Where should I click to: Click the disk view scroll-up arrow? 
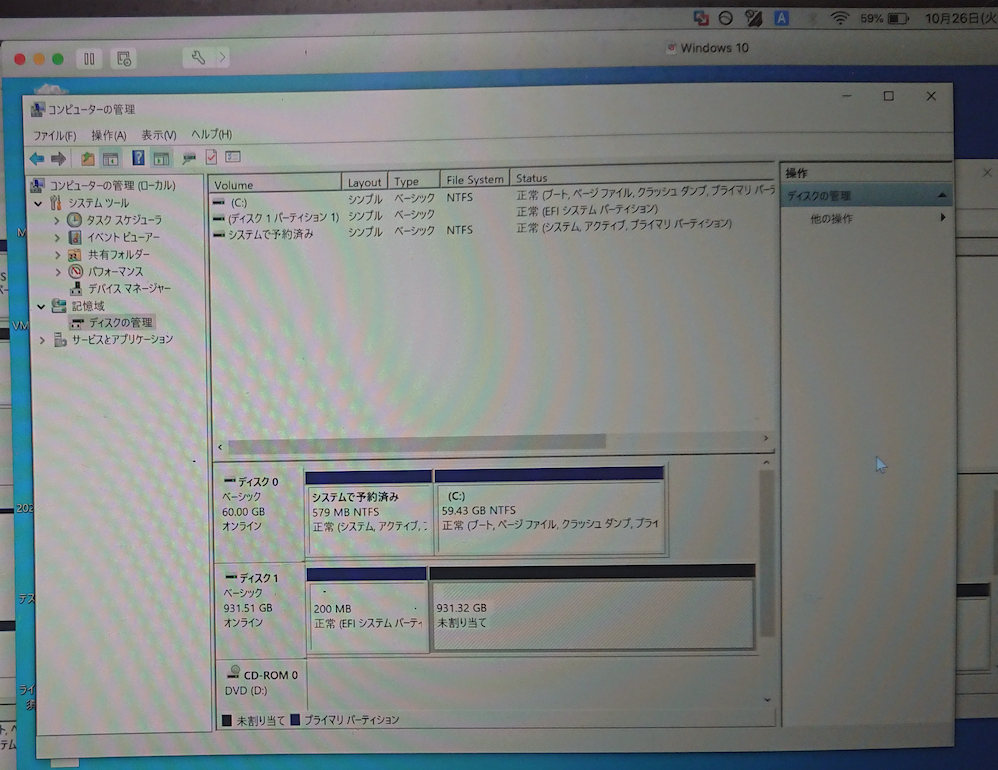point(766,463)
